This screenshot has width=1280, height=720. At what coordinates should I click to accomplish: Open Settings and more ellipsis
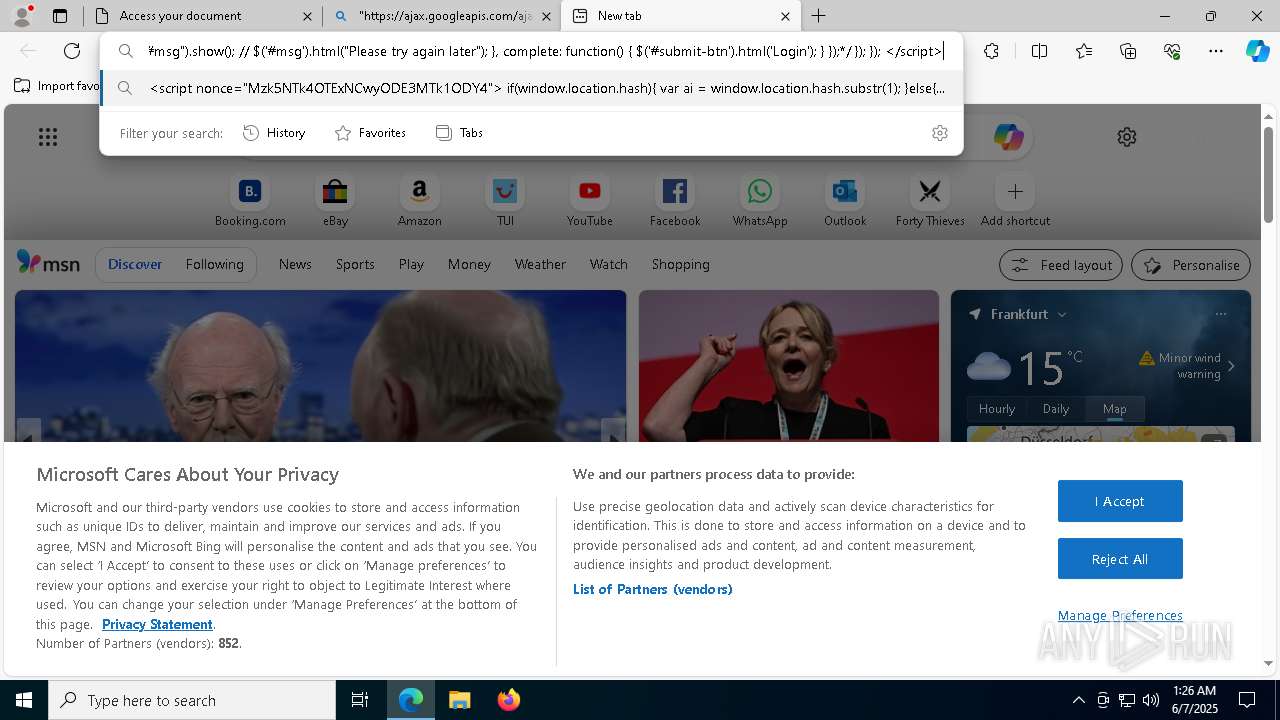tap(1216, 51)
